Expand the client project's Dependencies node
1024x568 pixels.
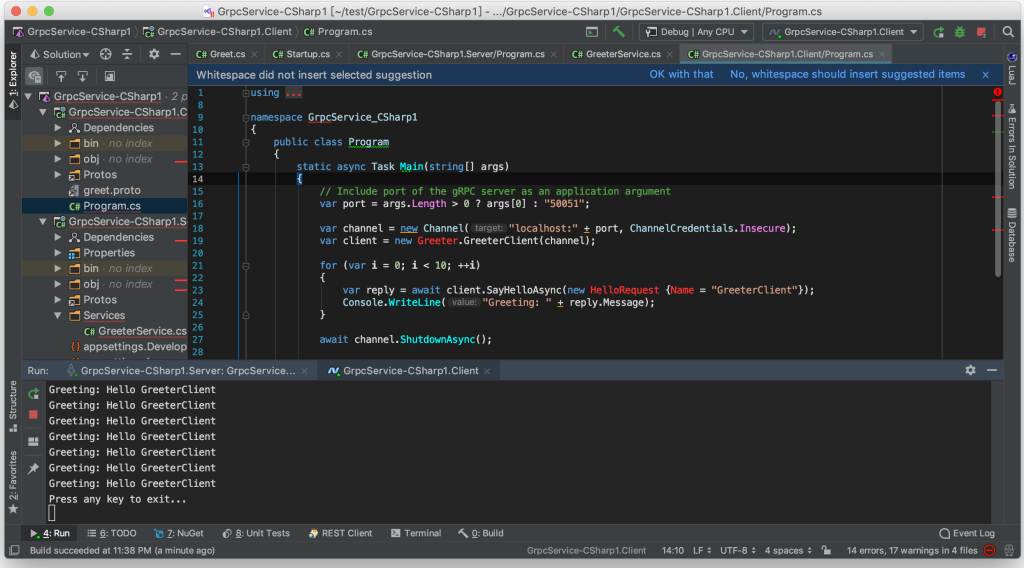[x=58, y=128]
